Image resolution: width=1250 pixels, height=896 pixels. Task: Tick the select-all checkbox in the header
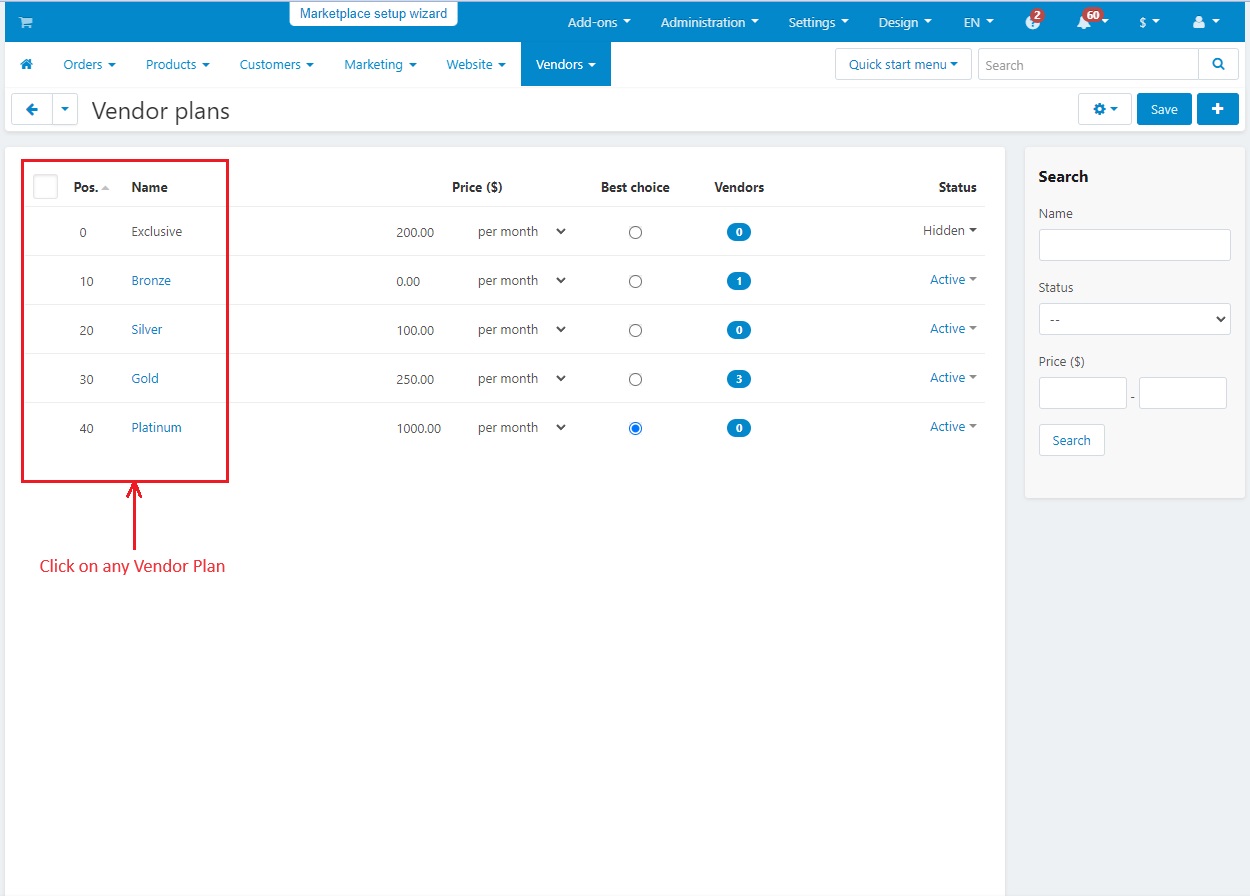coord(46,187)
